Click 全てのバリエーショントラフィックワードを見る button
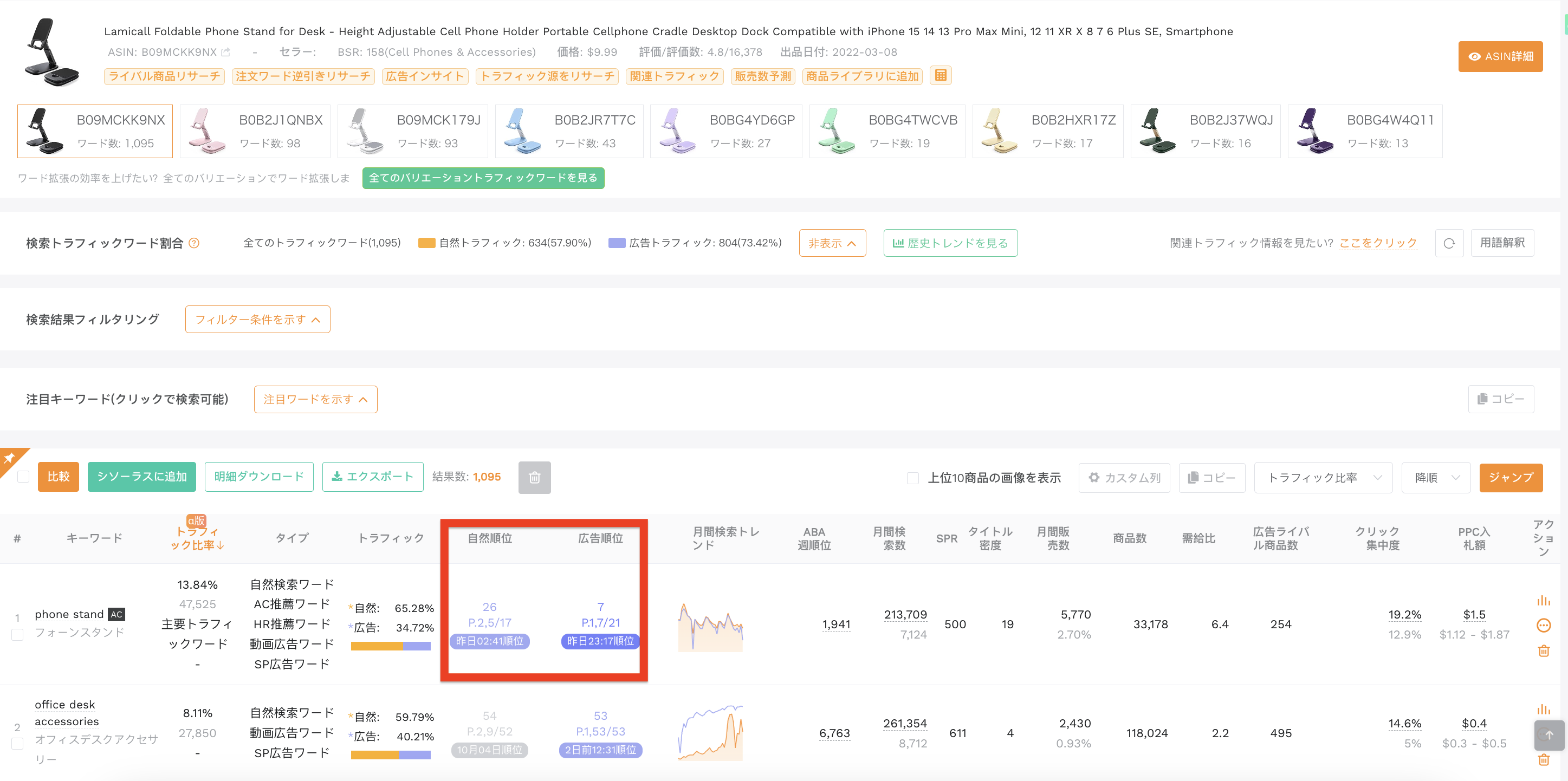1568x781 pixels. (483, 178)
